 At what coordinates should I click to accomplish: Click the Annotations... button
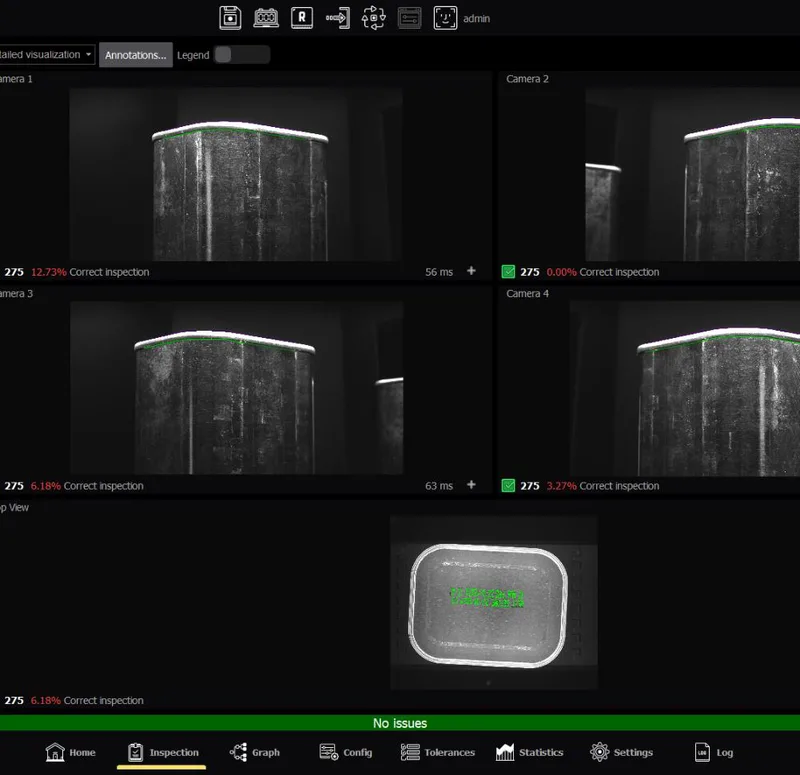(x=136, y=55)
